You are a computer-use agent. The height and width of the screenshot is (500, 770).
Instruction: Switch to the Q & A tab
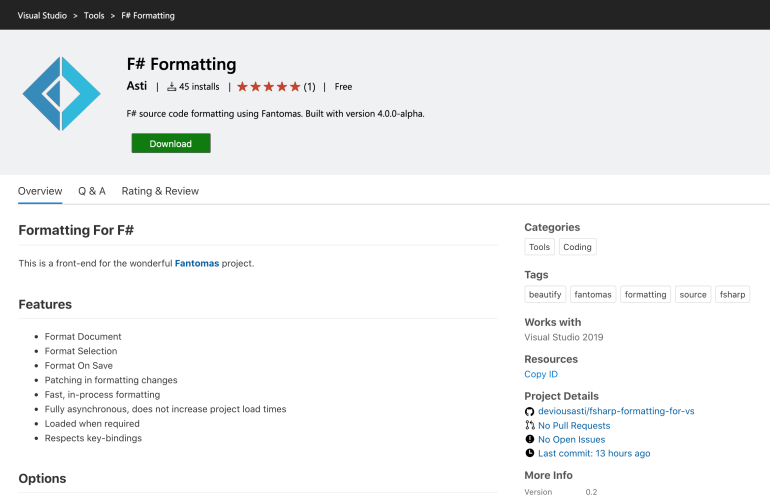[92, 191]
